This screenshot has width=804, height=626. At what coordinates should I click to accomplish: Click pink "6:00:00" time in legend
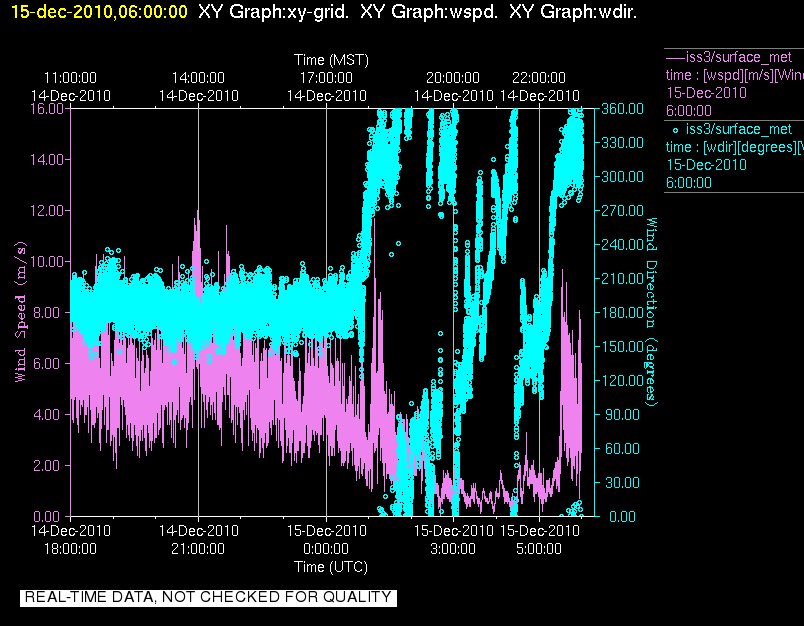[689, 111]
